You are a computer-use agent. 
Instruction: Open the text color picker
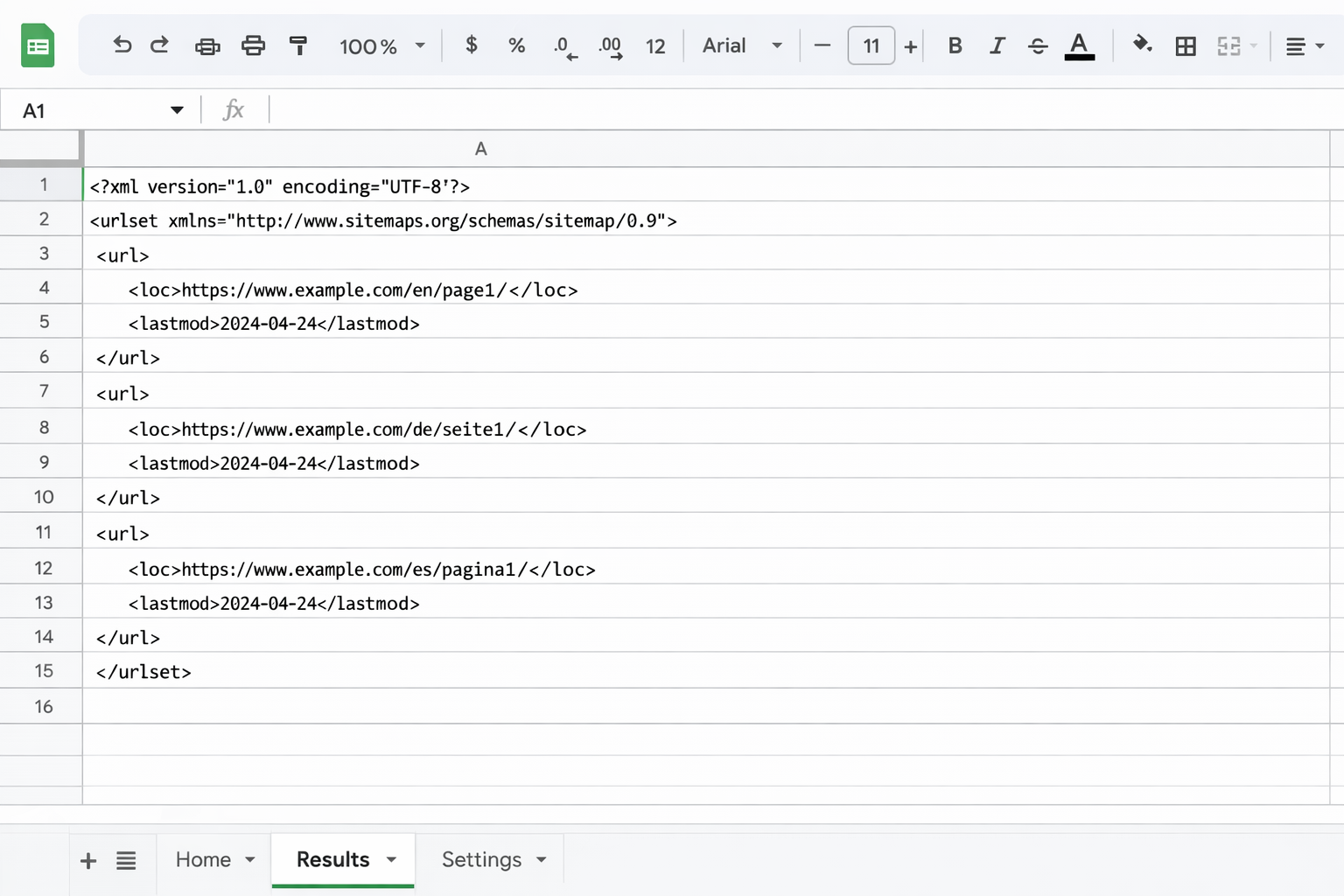tap(1080, 45)
